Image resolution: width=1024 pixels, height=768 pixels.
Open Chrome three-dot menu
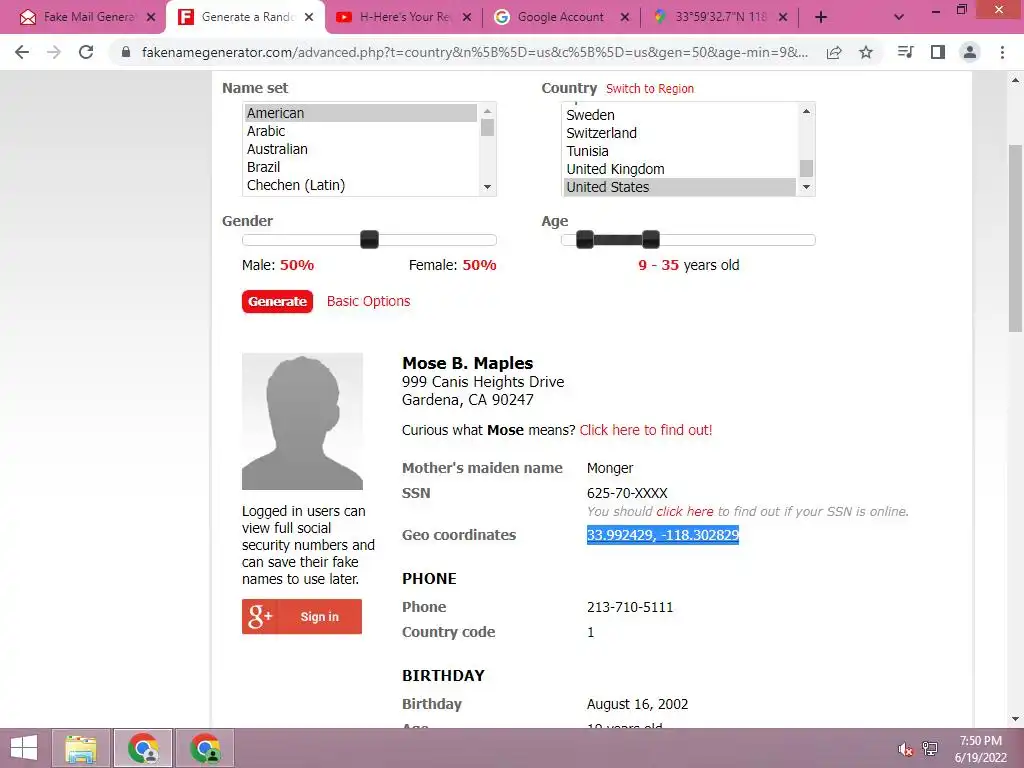tap(1002, 52)
